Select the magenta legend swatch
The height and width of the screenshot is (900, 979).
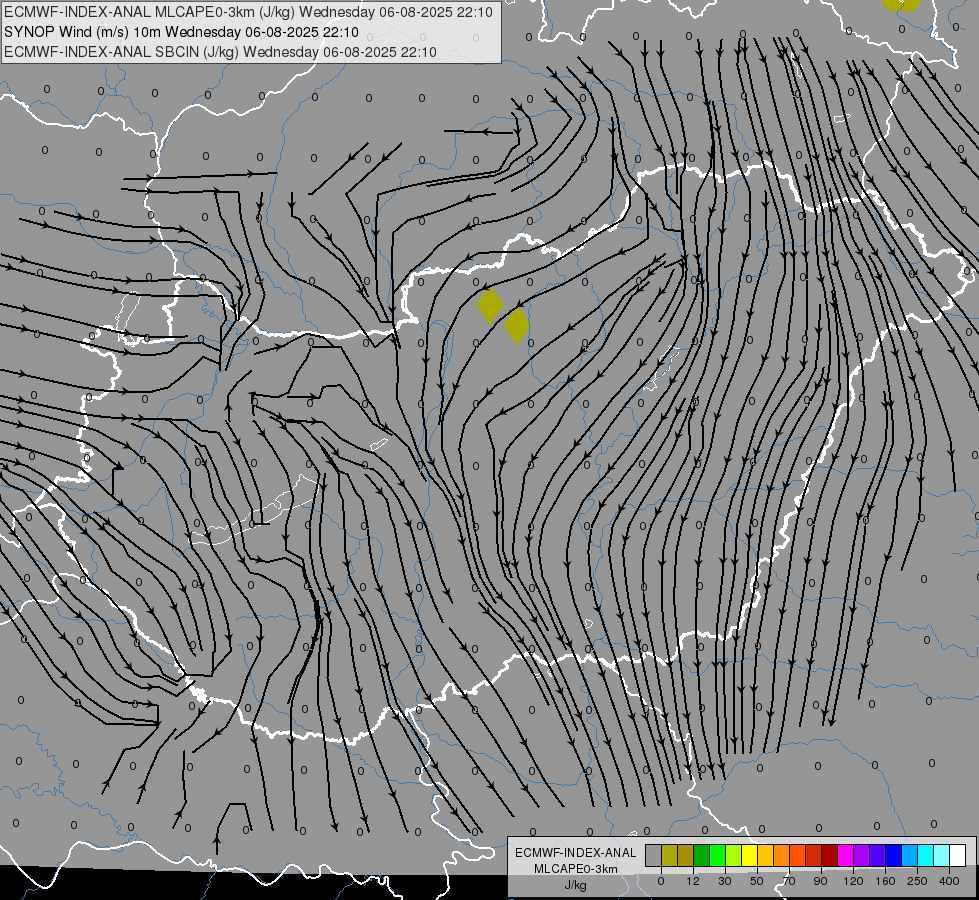point(846,855)
